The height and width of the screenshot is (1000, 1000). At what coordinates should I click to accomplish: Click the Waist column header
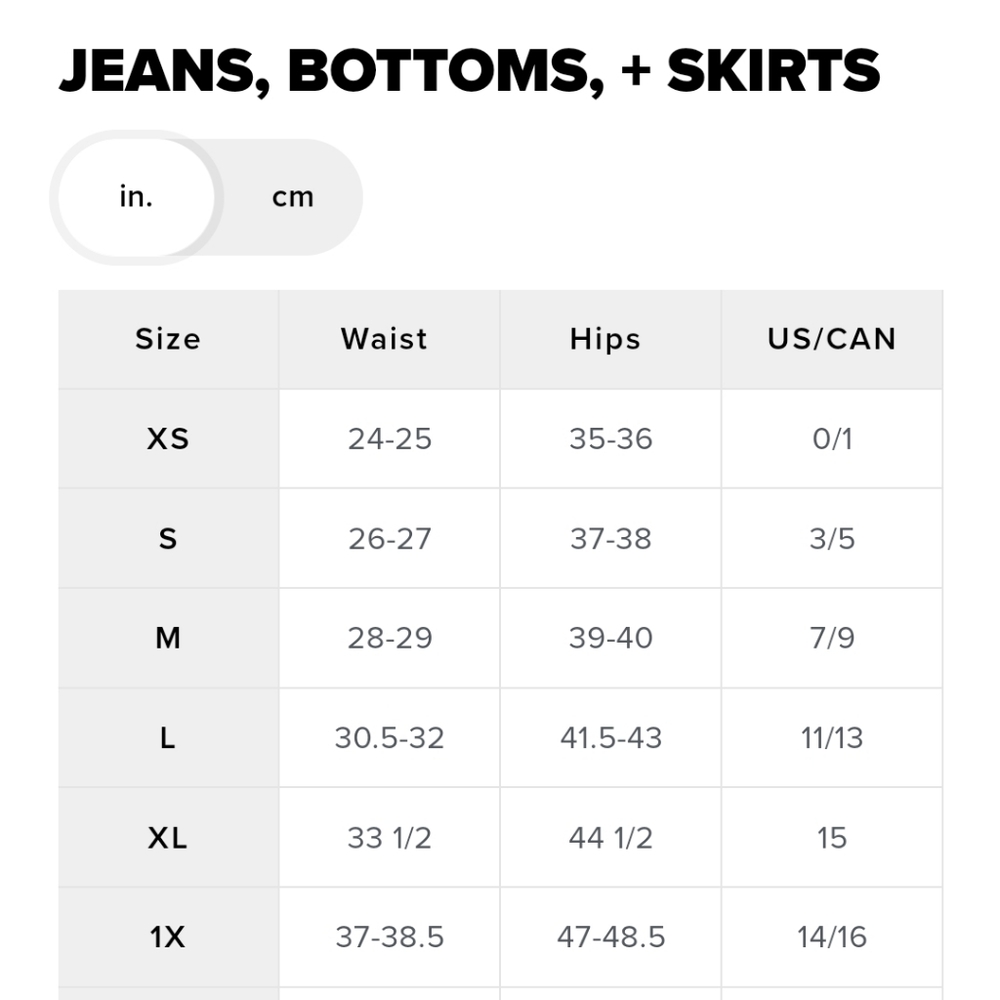pos(384,339)
